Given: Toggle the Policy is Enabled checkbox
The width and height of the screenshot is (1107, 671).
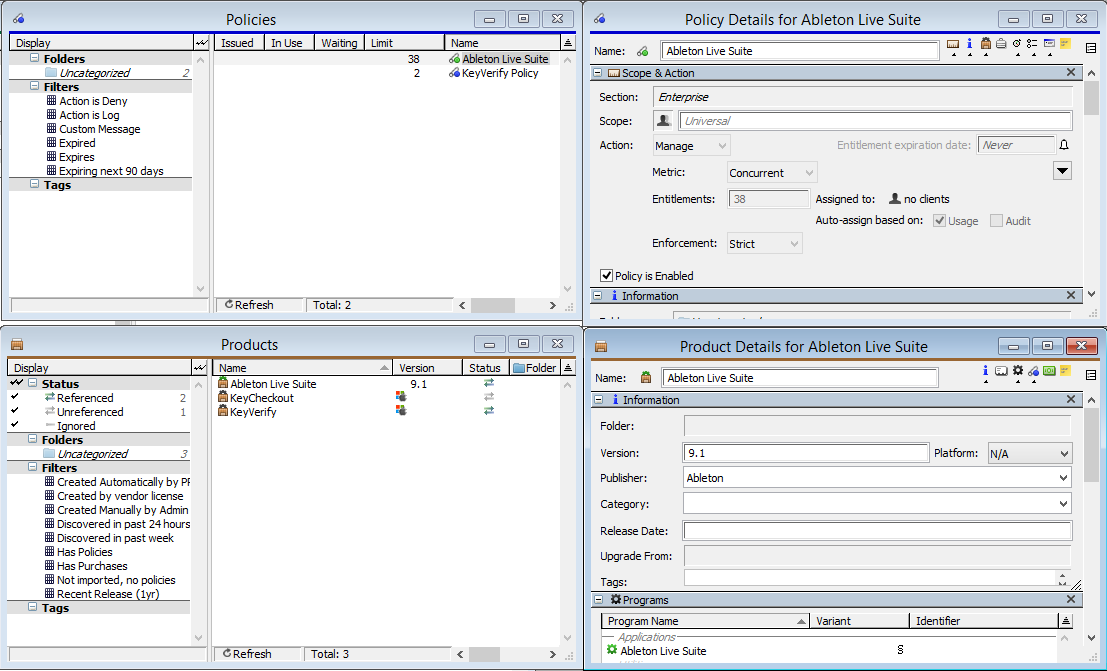Looking at the screenshot, I should (606, 275).
